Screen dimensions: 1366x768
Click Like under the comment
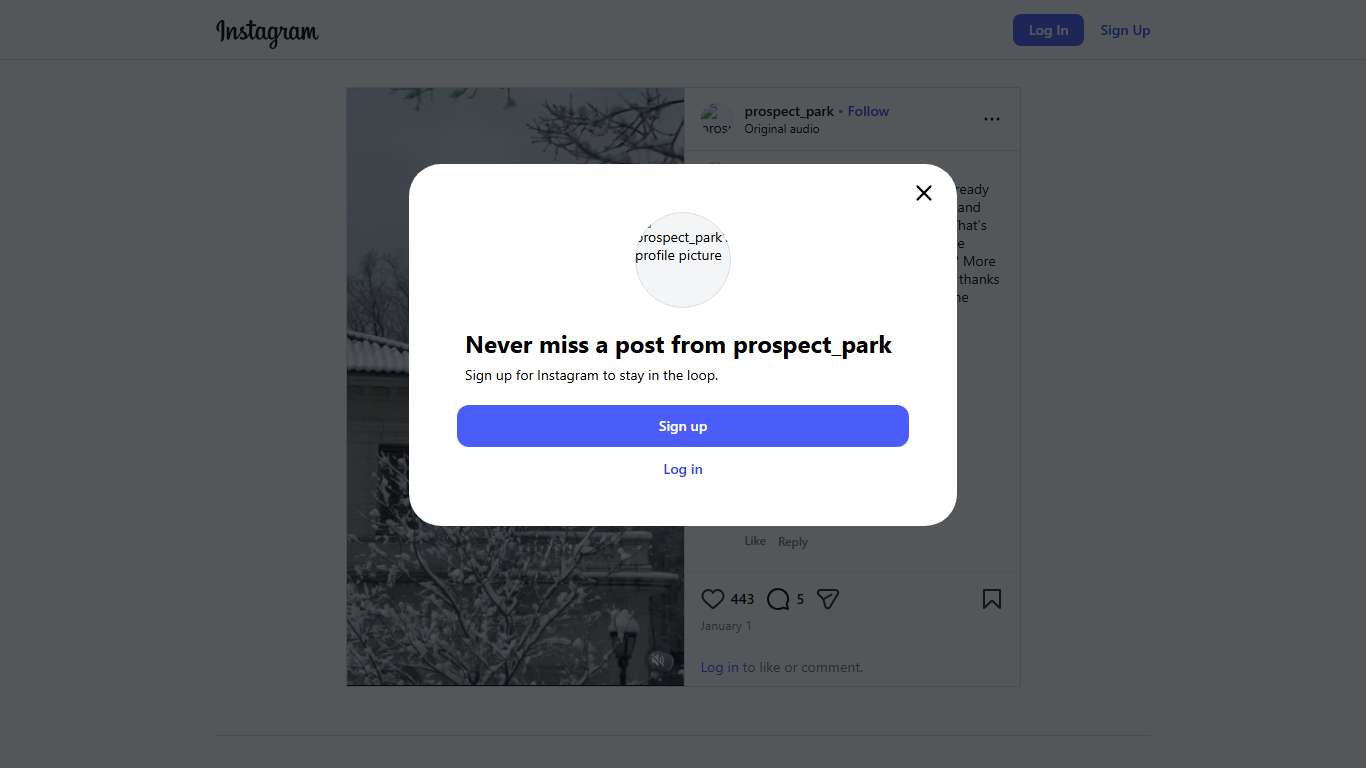(x=755, y=541)
